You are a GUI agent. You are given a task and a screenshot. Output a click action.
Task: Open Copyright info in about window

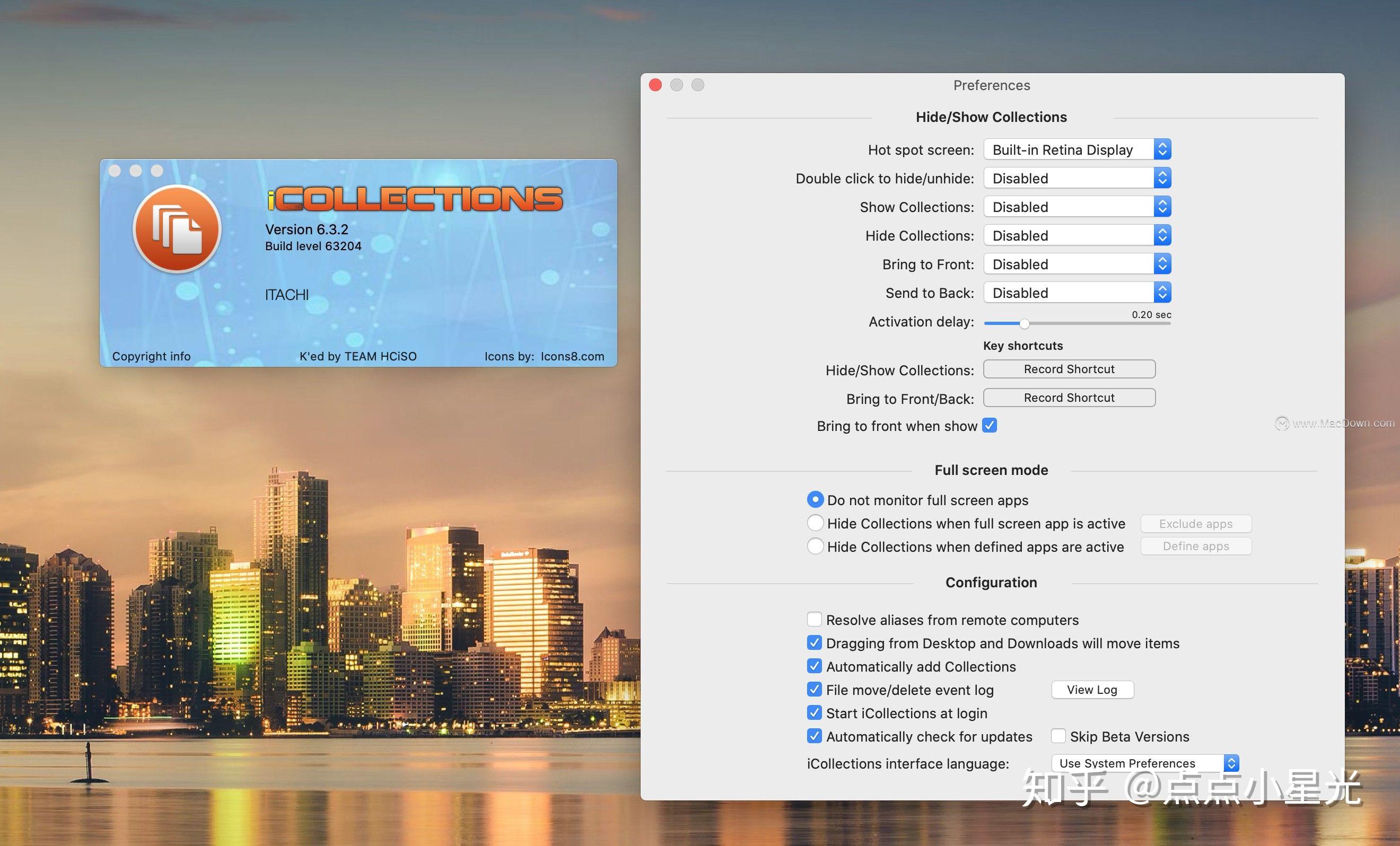(x=151, y=356)
